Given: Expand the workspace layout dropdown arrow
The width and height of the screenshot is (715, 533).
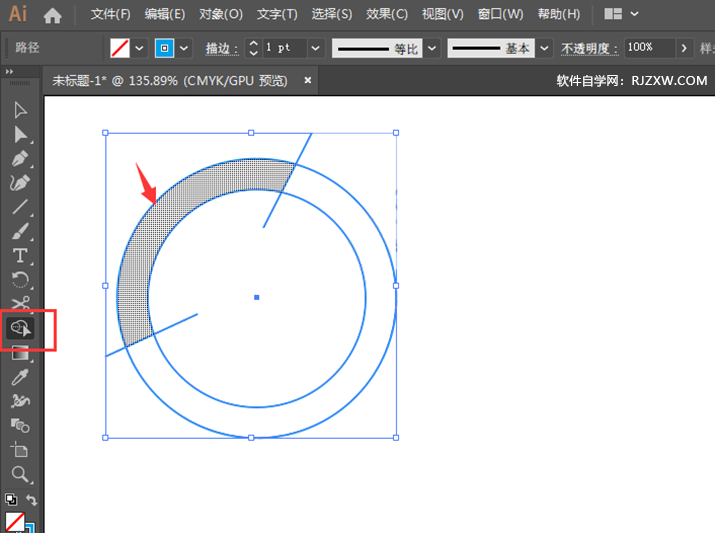Looking at the screenshot, I should coord(634,14).
